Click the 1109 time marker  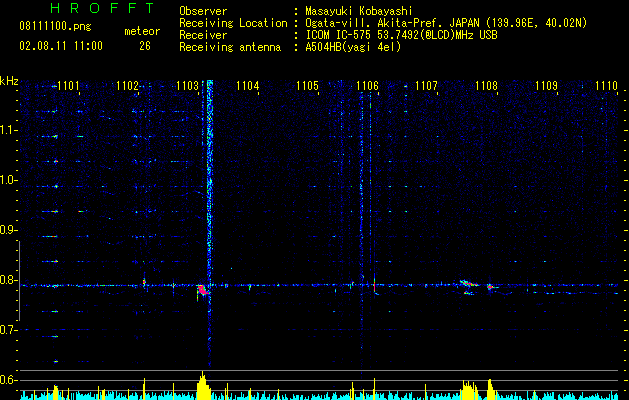click(x=546, y=86)
